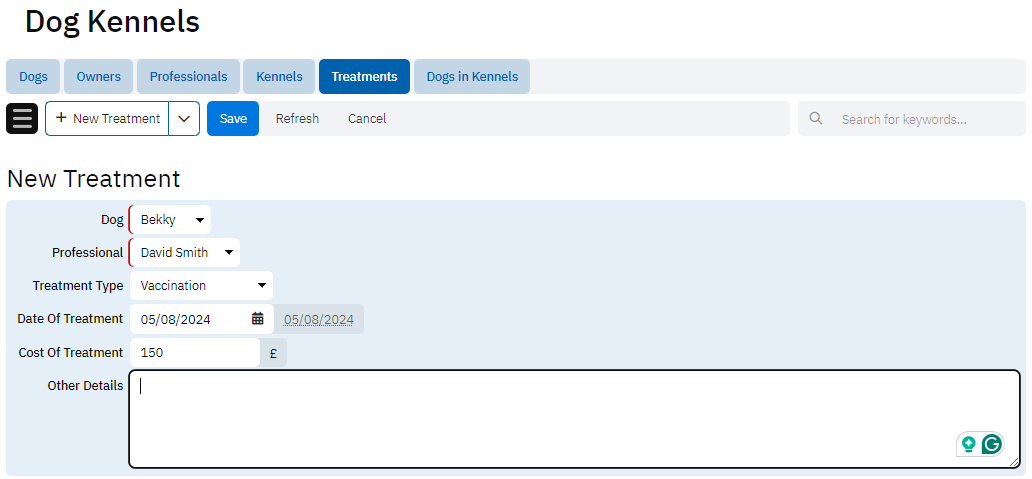Go to the Kennels tab
The image size is (1032, 479).
click(x=279, y=76)
